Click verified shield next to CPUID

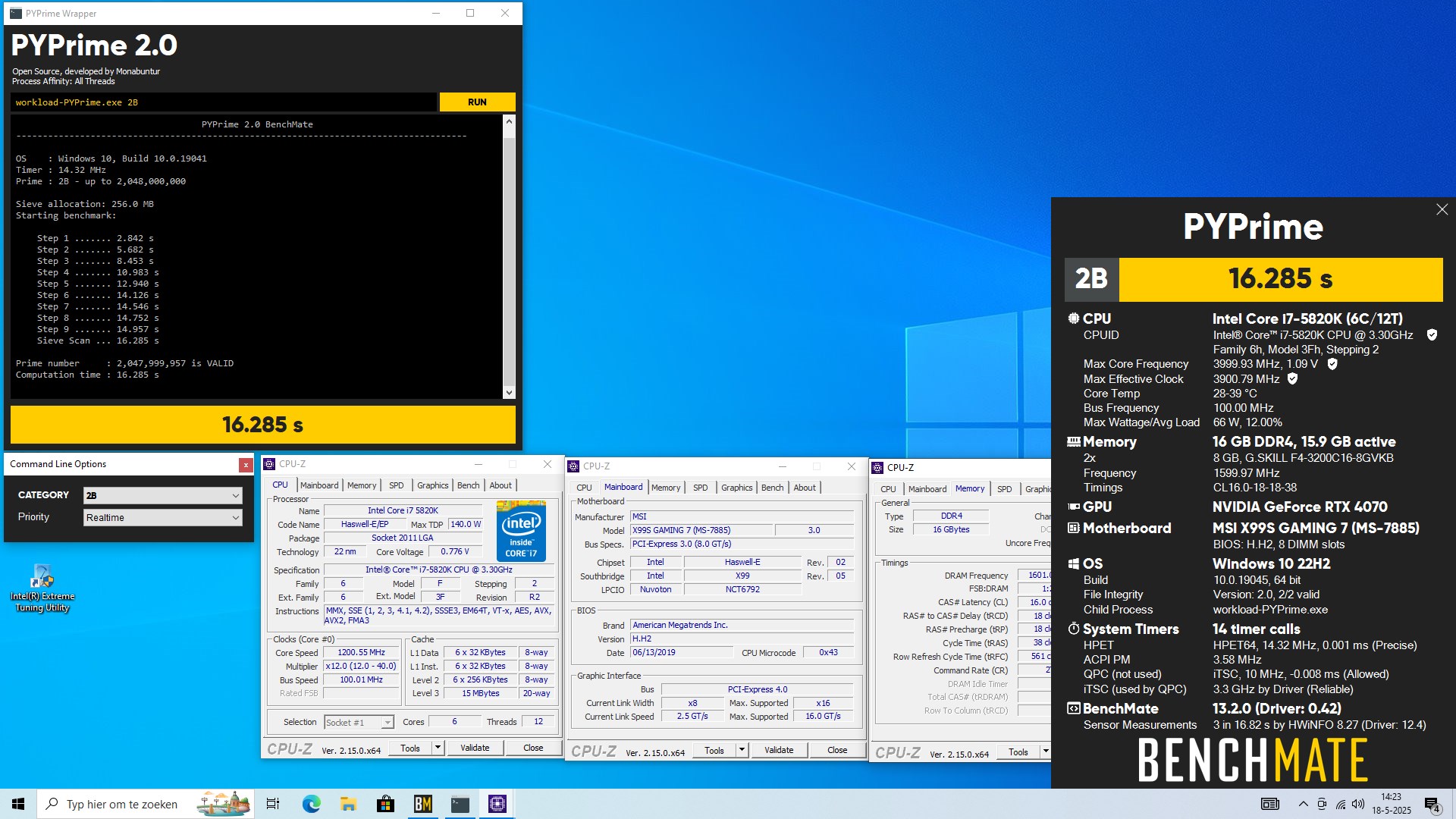click(x=1432, y=334)
